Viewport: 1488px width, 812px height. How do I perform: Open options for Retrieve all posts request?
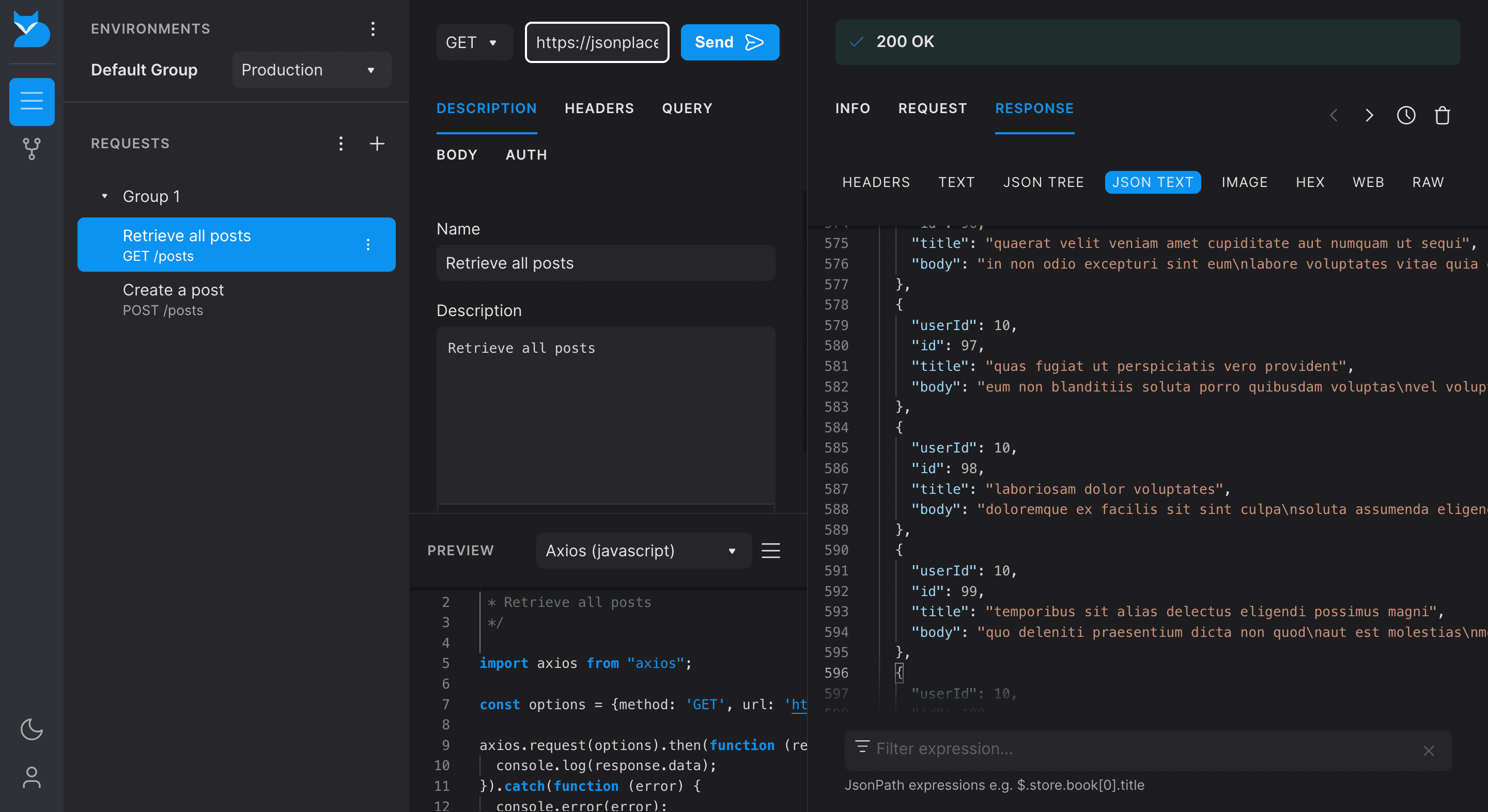[368, 245]
